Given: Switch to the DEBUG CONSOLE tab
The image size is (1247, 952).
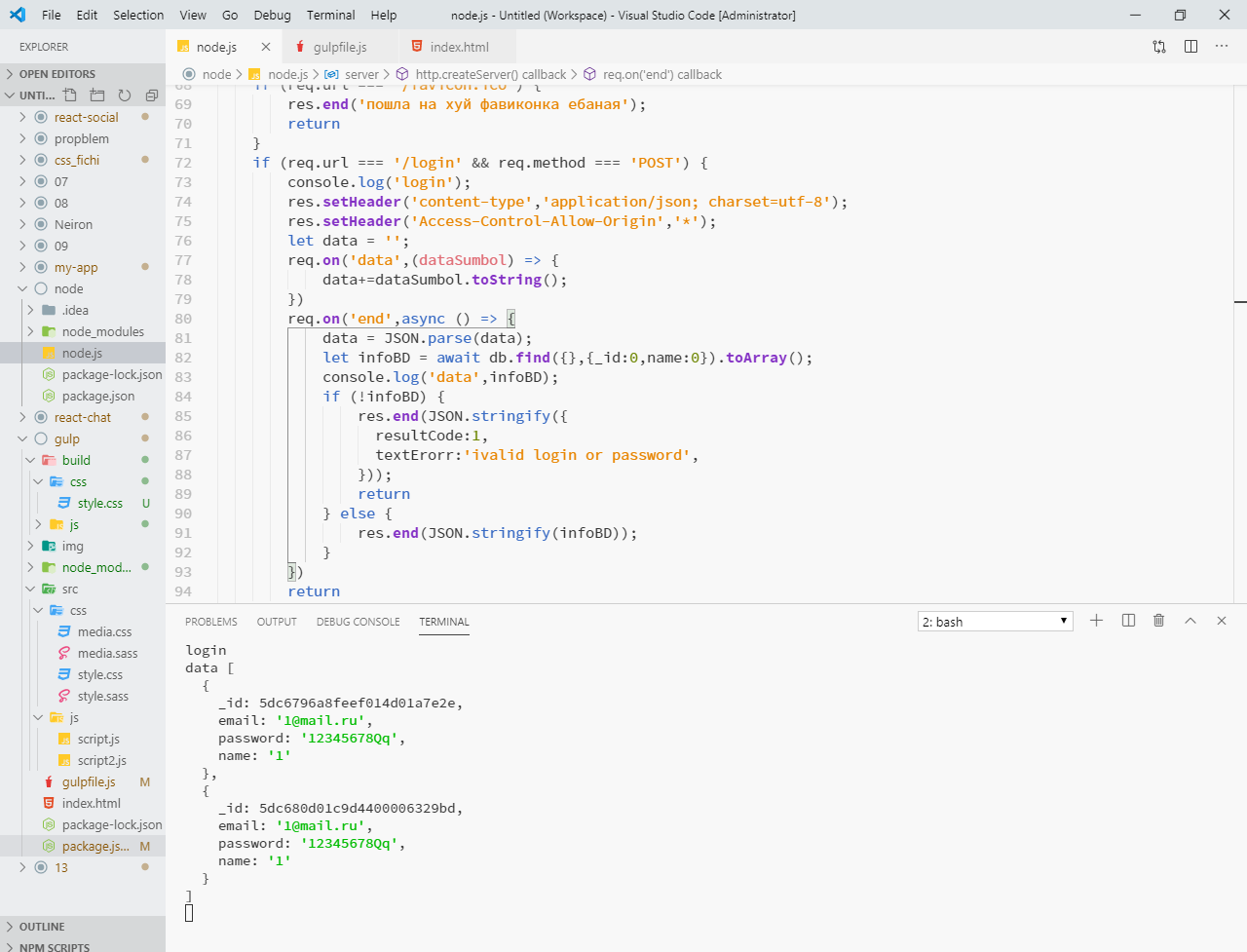Looking at the screenshot, I should pos(358,622).
